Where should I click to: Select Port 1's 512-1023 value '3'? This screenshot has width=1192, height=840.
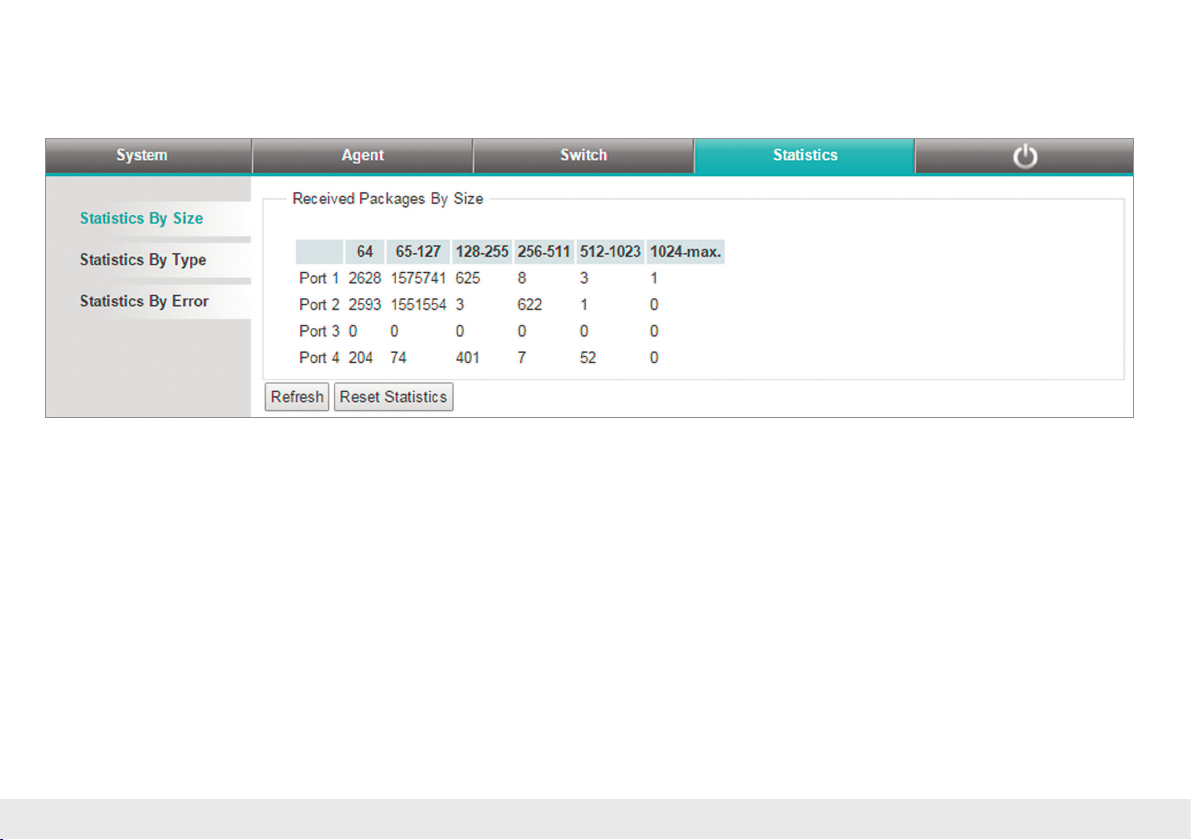point(584,278)
